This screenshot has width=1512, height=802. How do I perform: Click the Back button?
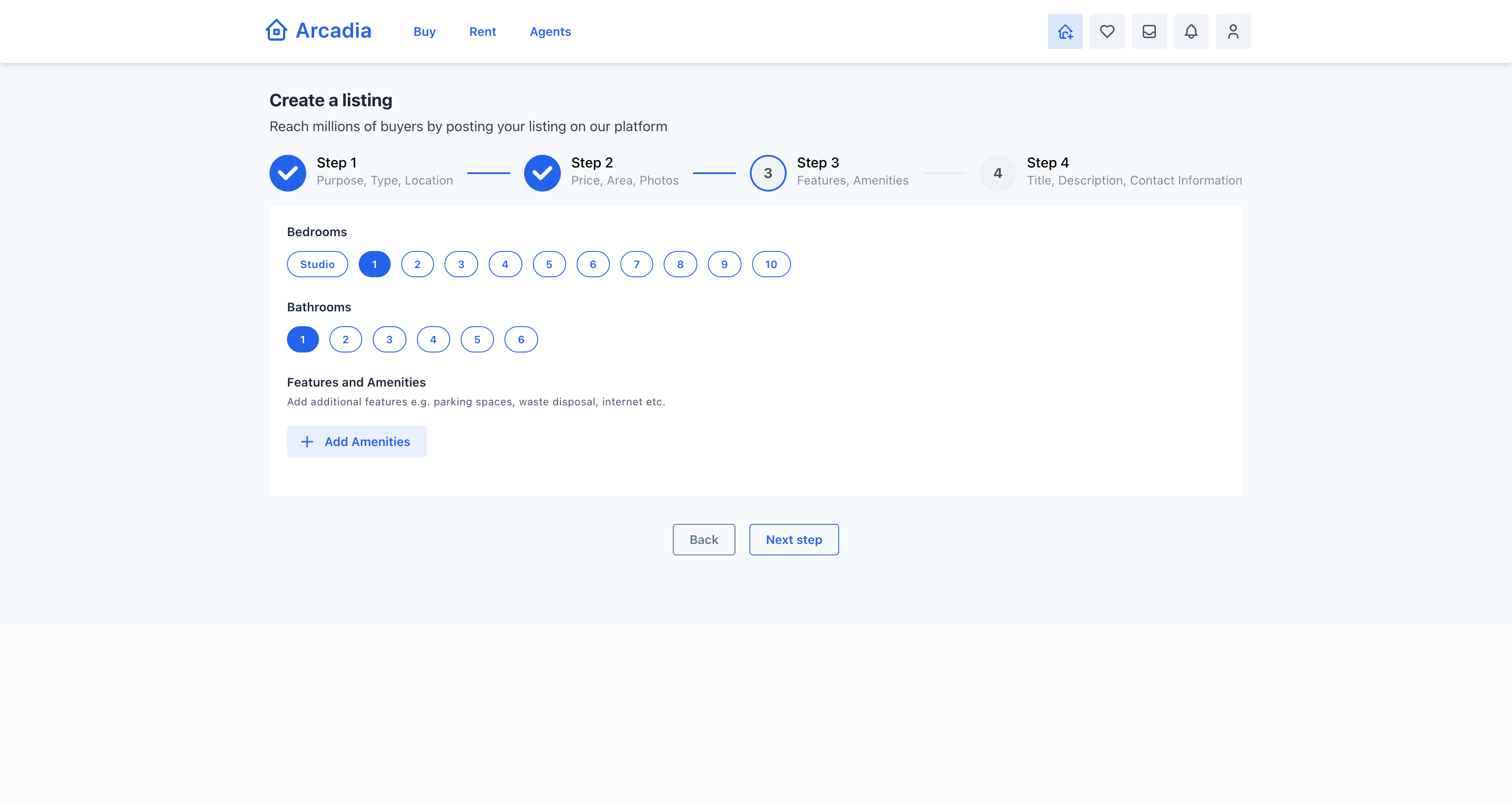703,540
